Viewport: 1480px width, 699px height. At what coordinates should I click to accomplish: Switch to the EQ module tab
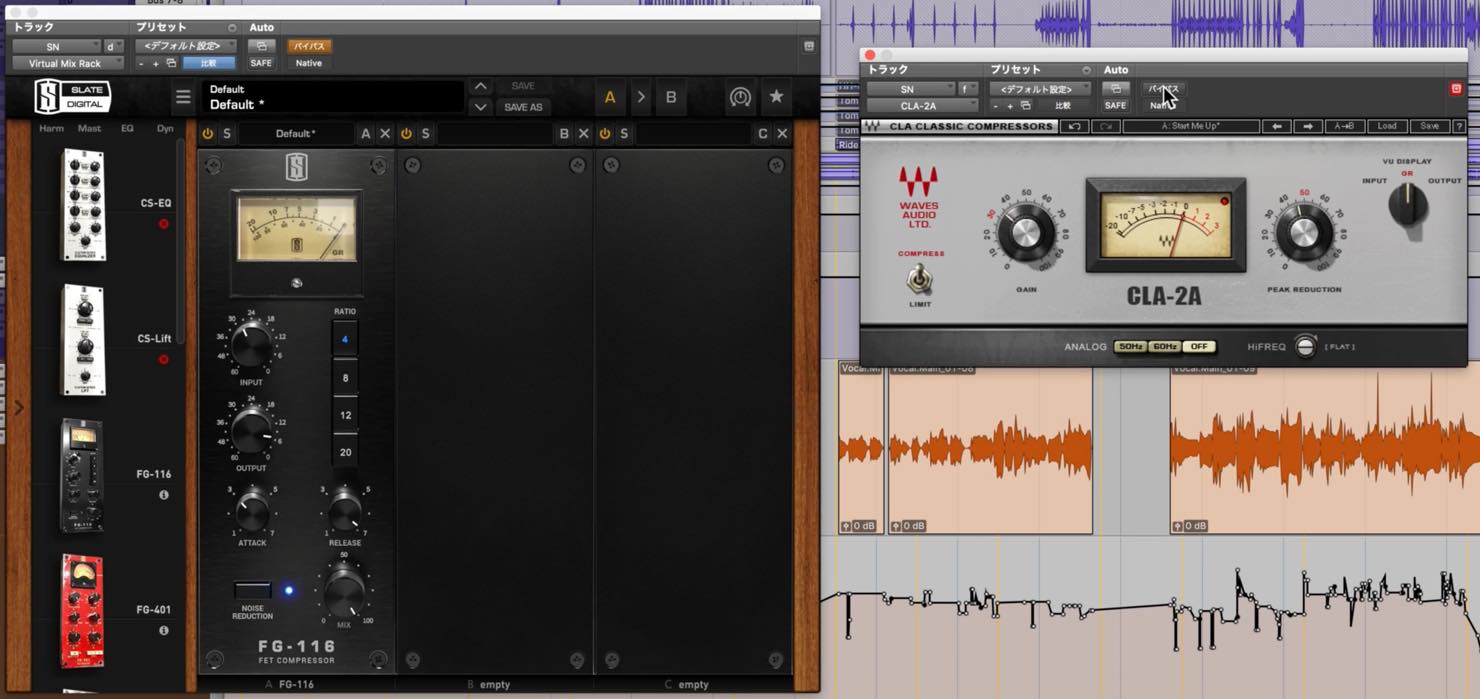pyautogui.click(x=127, y=128)
